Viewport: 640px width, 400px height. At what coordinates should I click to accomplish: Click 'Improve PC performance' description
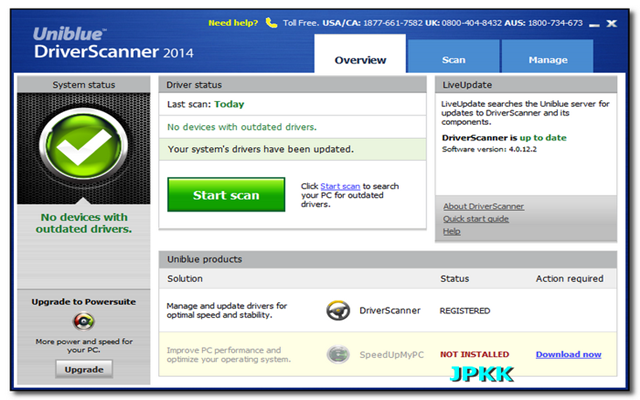point(229,355)
